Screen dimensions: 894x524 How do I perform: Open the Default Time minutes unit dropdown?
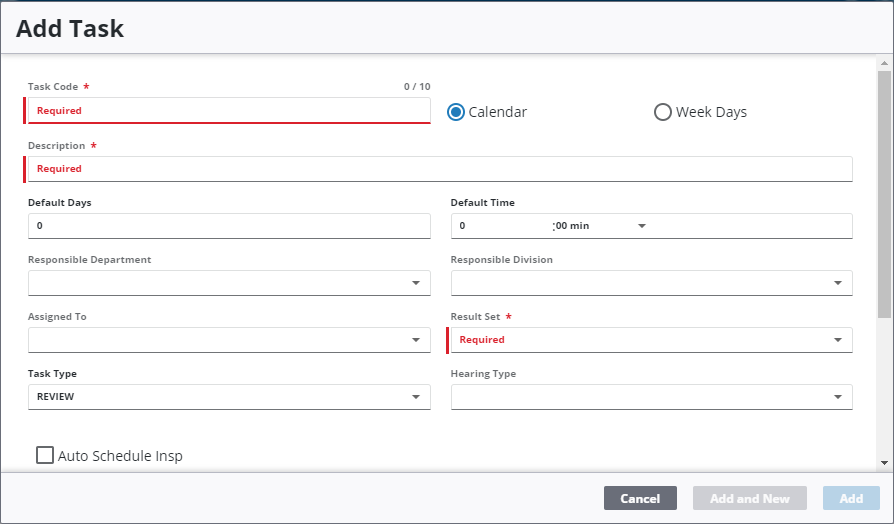click(x=642, y=226)
